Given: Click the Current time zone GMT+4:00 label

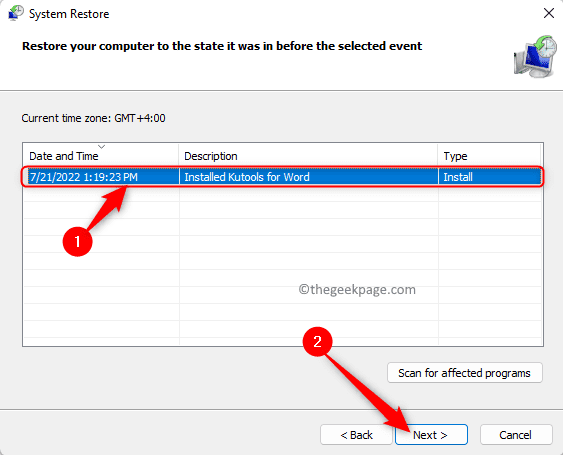Looking at the screenshot, I should pos(93,118).
